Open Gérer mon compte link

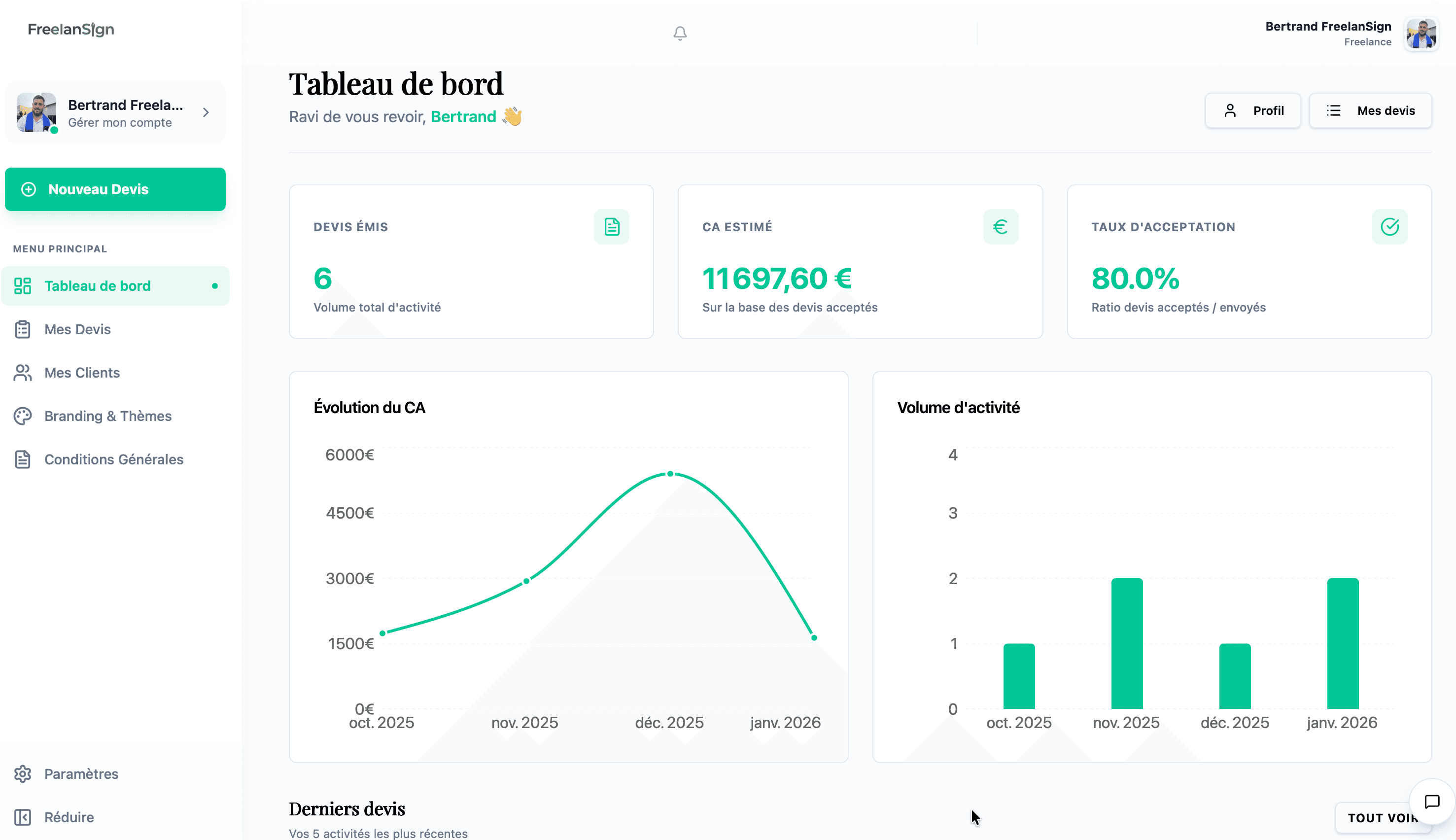coord(120,122)
